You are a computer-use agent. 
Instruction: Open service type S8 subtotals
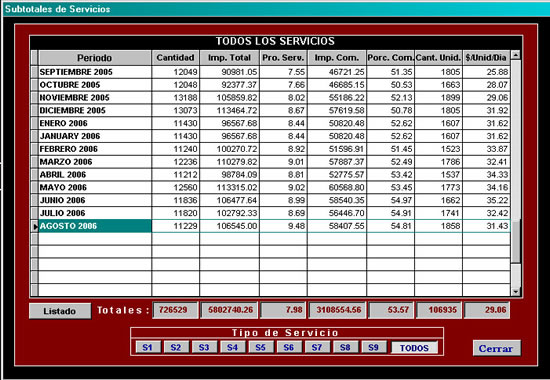[346, 347]
